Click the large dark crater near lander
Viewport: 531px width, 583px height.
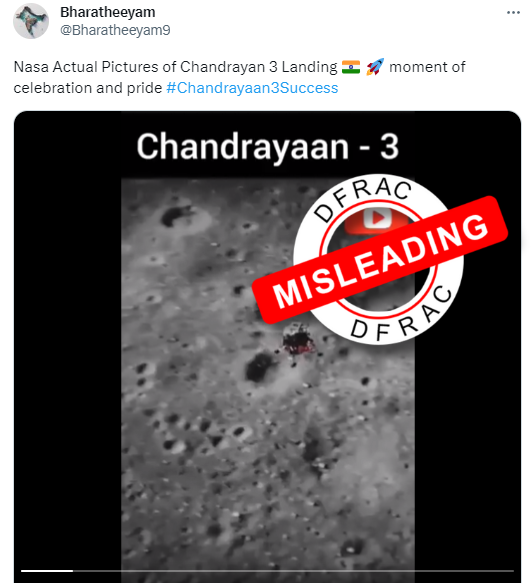click(x=259, y=367)
